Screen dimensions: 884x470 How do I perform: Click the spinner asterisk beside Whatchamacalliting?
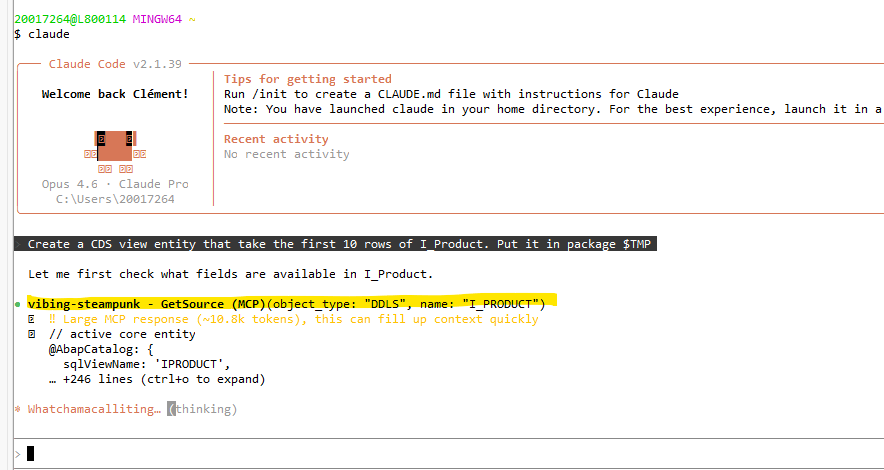coord(19,410)
